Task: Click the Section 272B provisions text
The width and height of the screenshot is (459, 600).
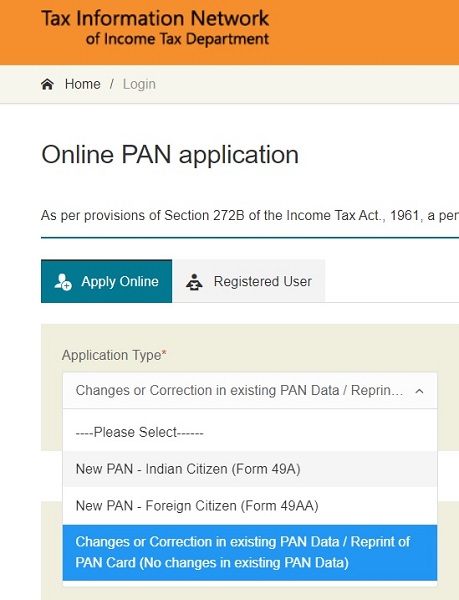Action: (x=250, y=215)
